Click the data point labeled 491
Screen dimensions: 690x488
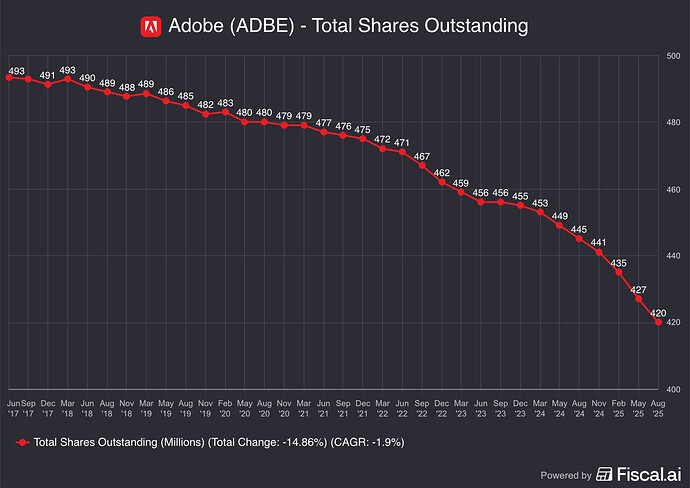(x=48, y=84)
